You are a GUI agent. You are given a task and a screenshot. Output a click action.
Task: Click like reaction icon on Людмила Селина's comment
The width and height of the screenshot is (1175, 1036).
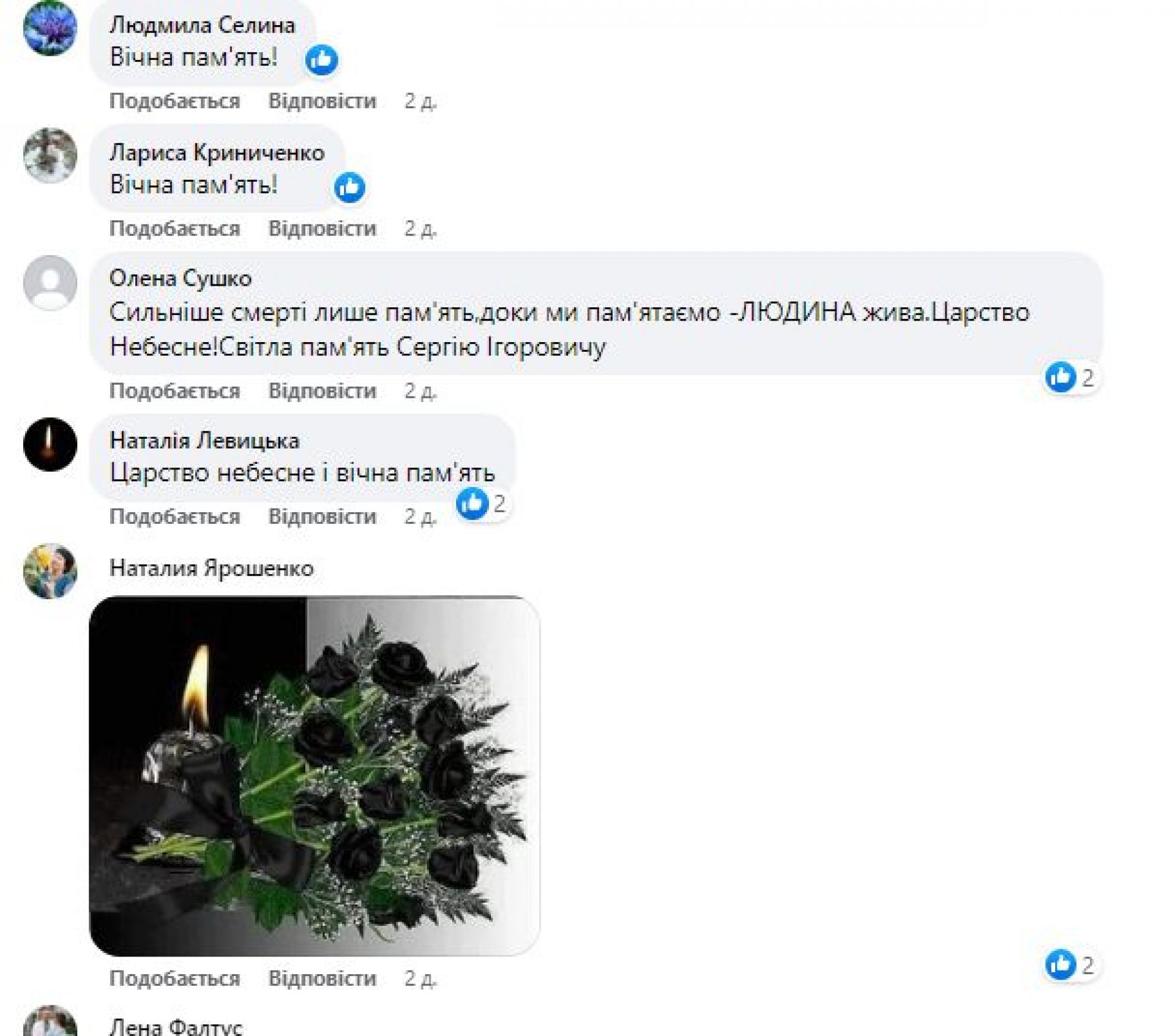pyautogui.click(x=321, y=59)
